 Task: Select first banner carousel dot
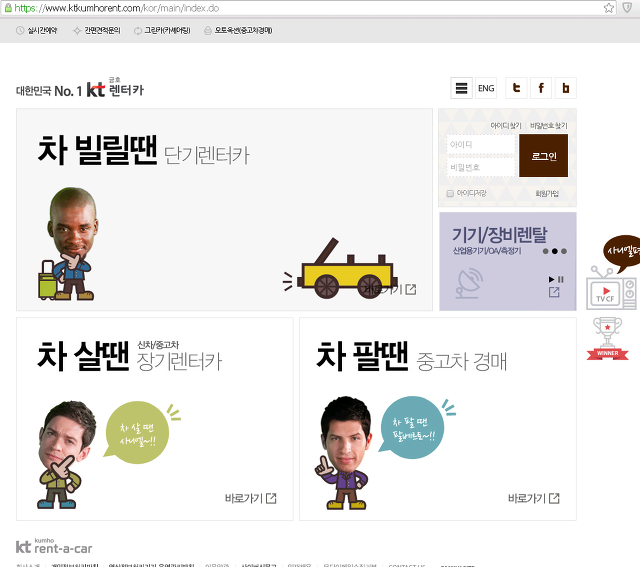point(545,251)
